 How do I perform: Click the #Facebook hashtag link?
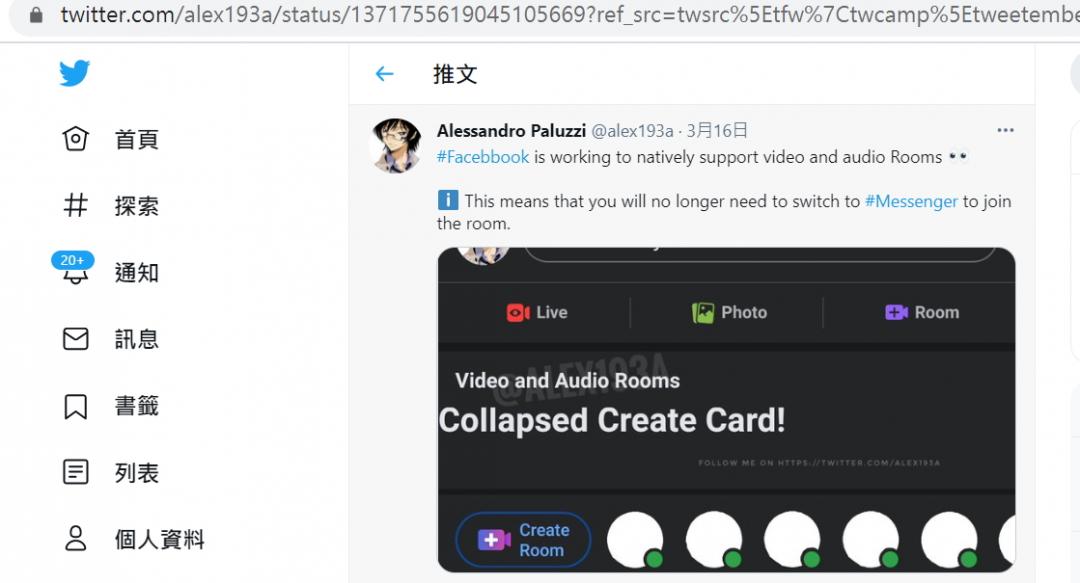click(483, 157)
